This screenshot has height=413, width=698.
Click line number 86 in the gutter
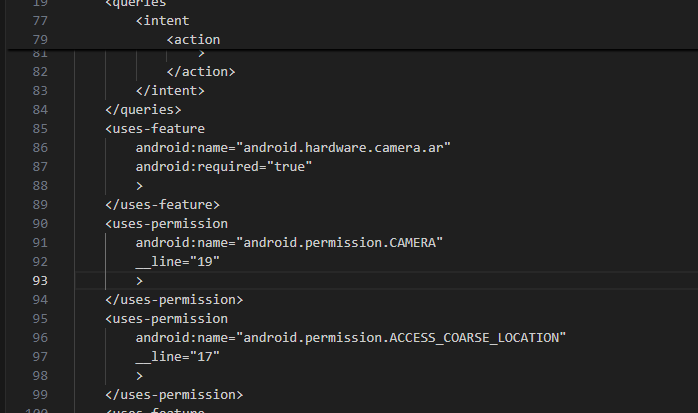coord(40,147)
